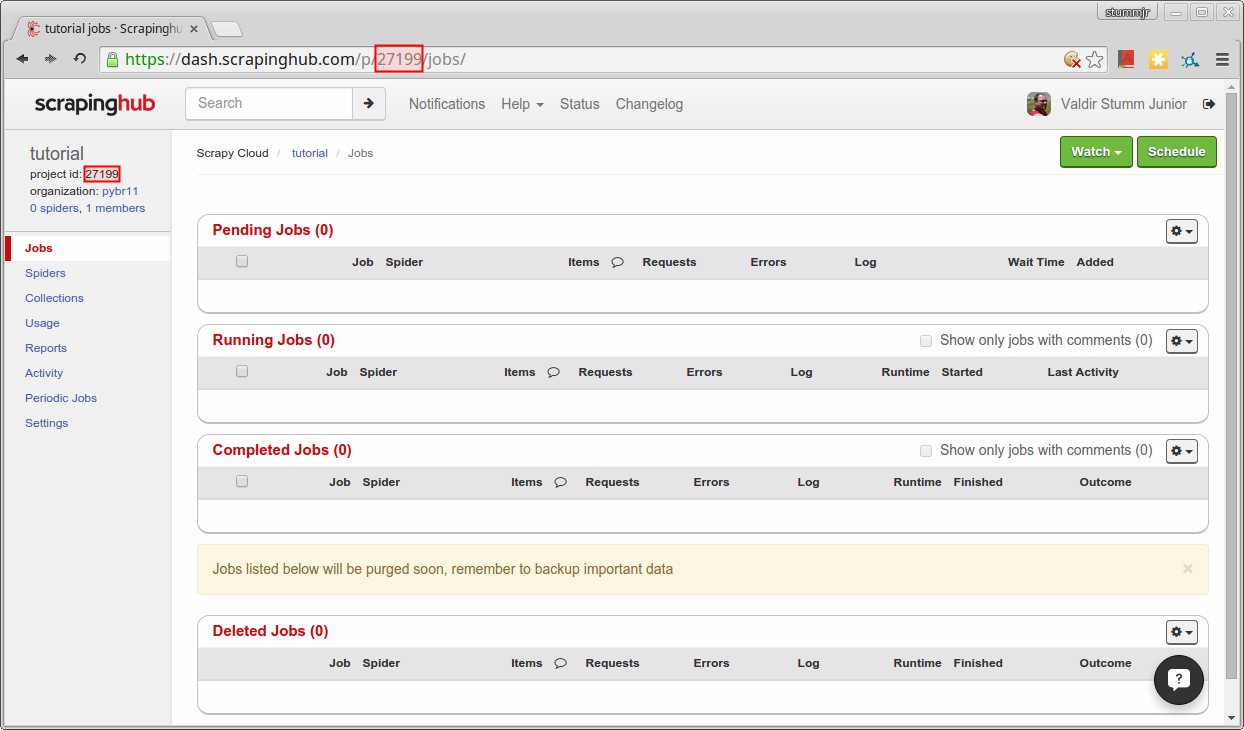
Task: Click the '1 members' link
Action: click(x=115, y=208)
